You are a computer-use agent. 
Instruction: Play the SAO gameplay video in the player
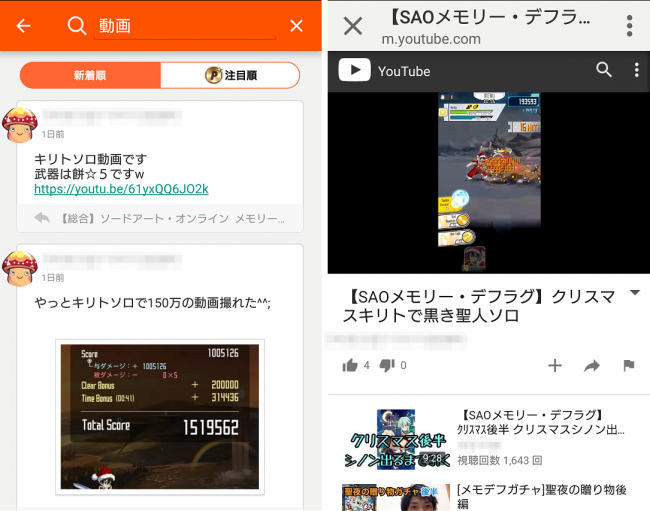pyautogui.click(x=489, y=183)
